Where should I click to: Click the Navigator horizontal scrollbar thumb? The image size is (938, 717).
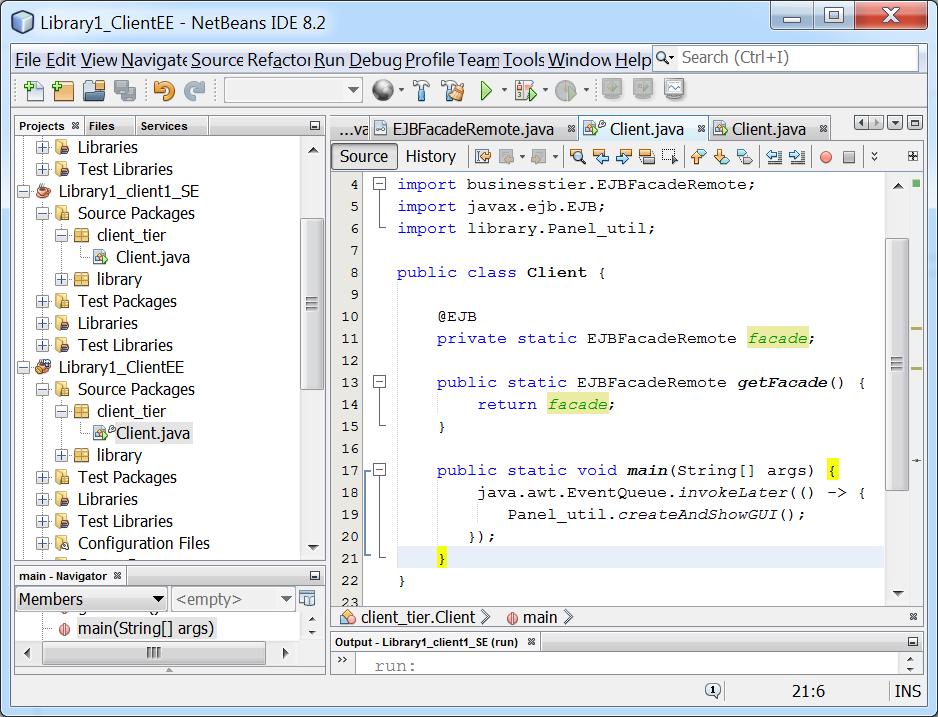[x=154, y=652]
